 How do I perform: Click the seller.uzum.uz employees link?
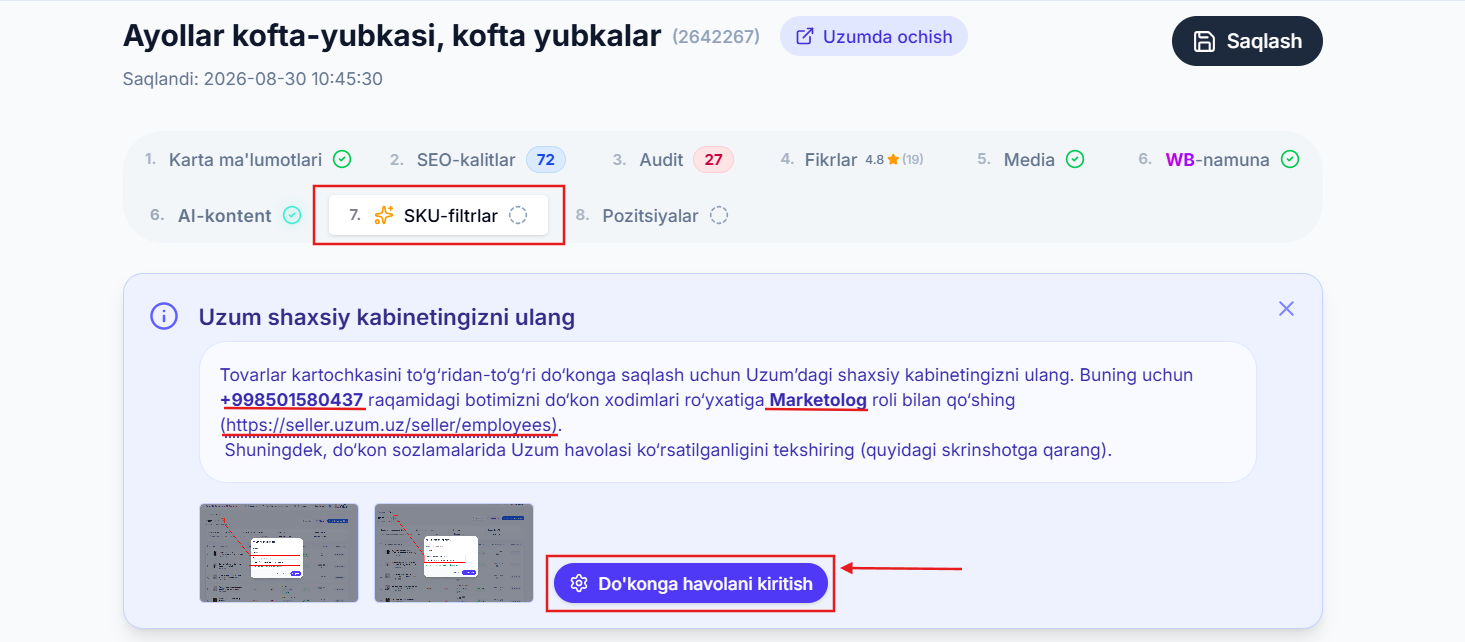391,425
